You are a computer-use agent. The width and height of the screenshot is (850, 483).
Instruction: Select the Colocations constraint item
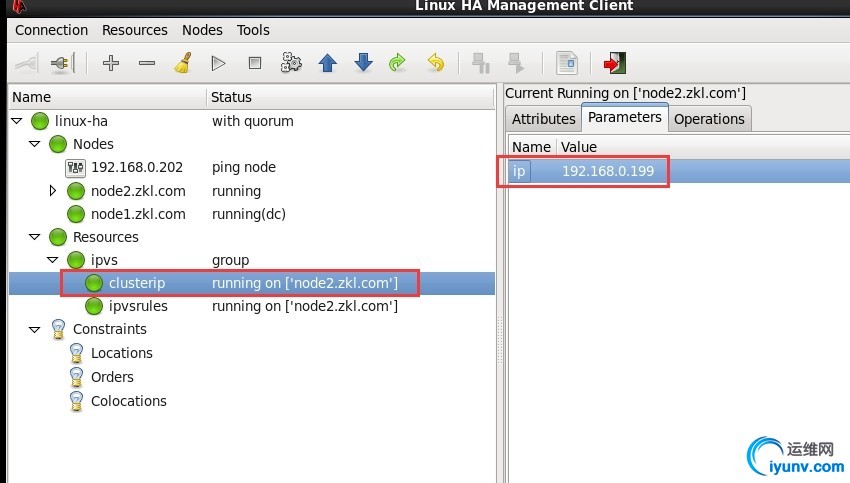coord(129,401)
